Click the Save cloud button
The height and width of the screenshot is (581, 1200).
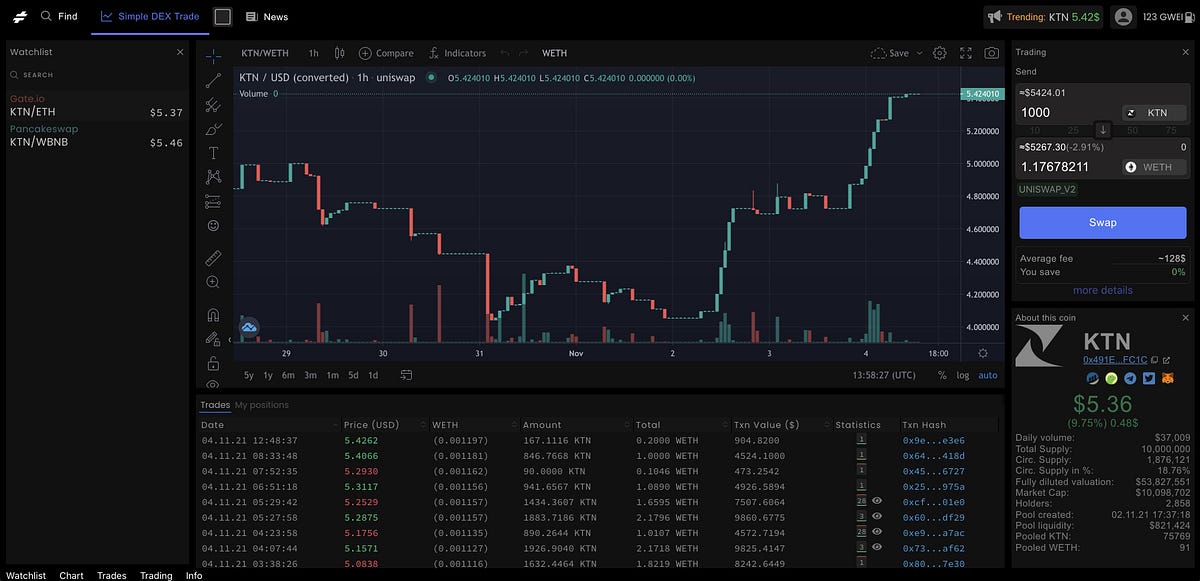click(x=890, y=53)
